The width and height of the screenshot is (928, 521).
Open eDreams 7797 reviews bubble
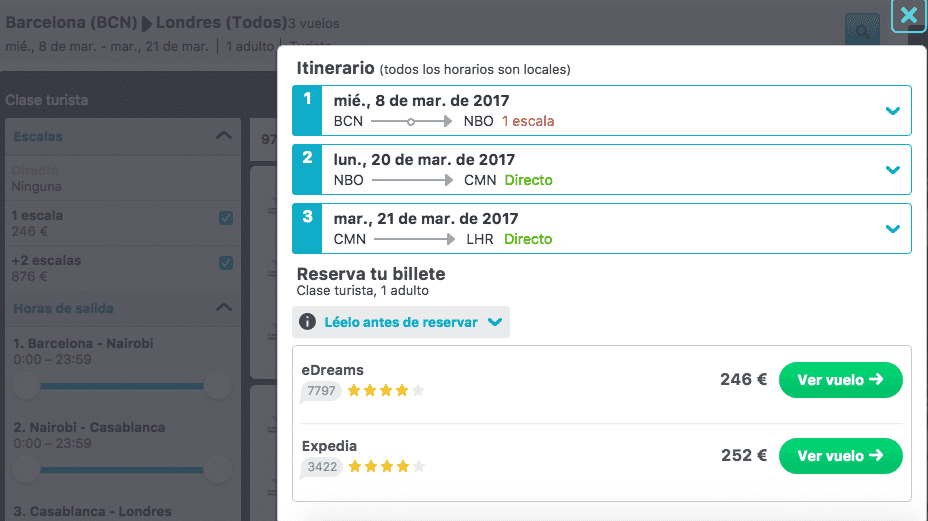tap(321, 391)
